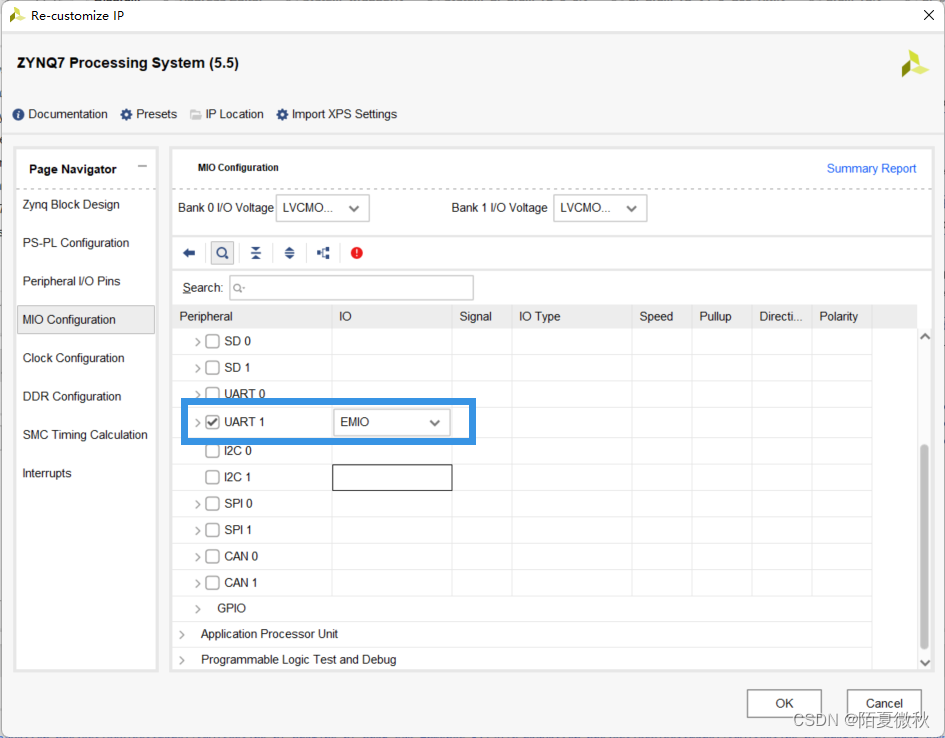Click the empty IO cell for I2C 1

click(x=392, y=477)
